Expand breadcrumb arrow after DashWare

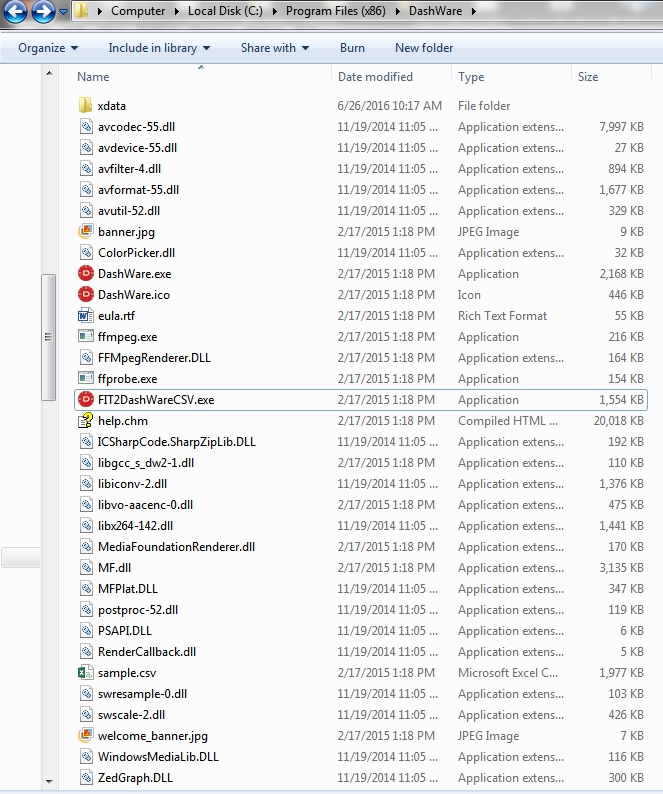[474, 11]
